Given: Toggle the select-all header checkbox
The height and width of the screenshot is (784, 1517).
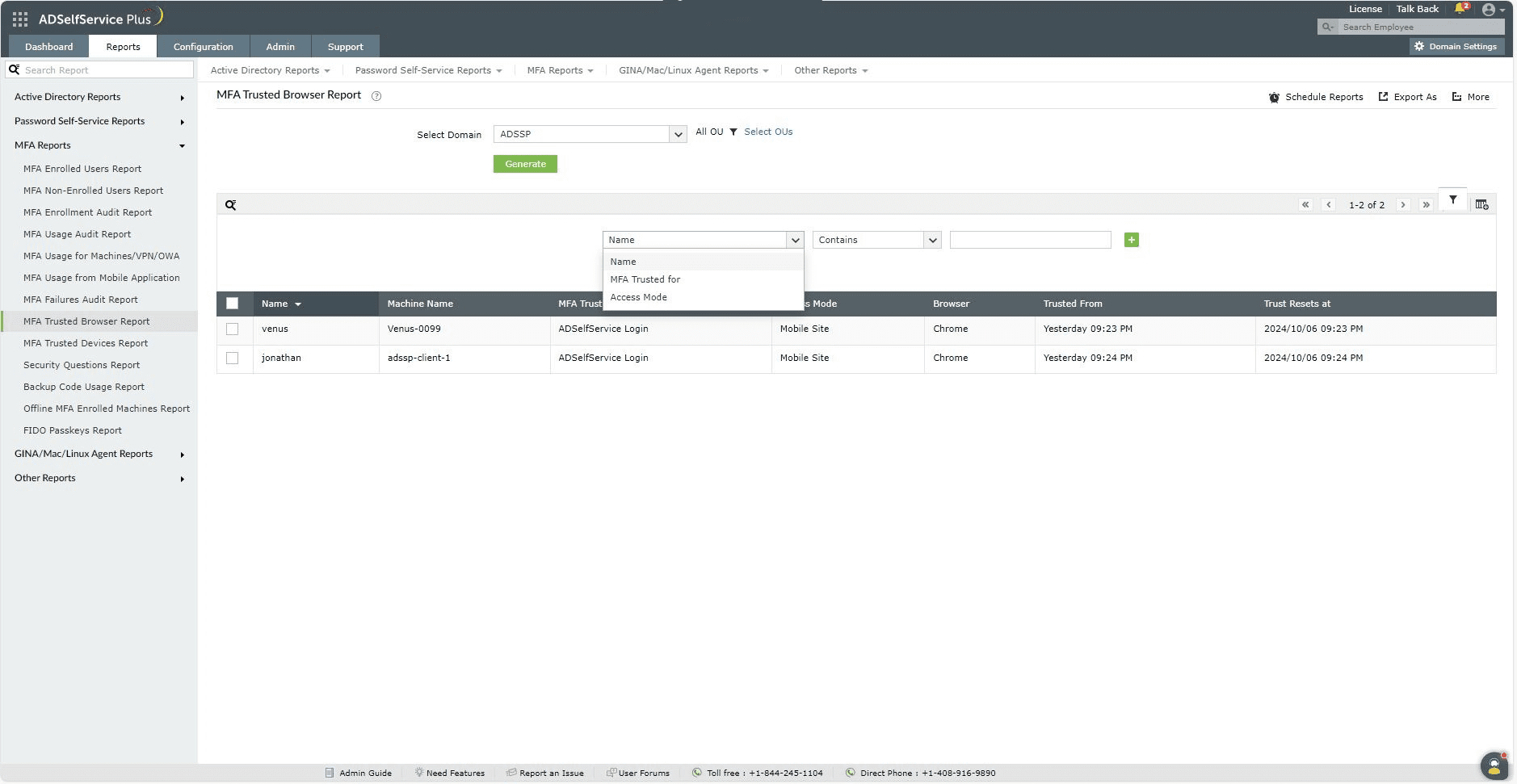Looking at the screenshot, I should (x=233, y=304).
